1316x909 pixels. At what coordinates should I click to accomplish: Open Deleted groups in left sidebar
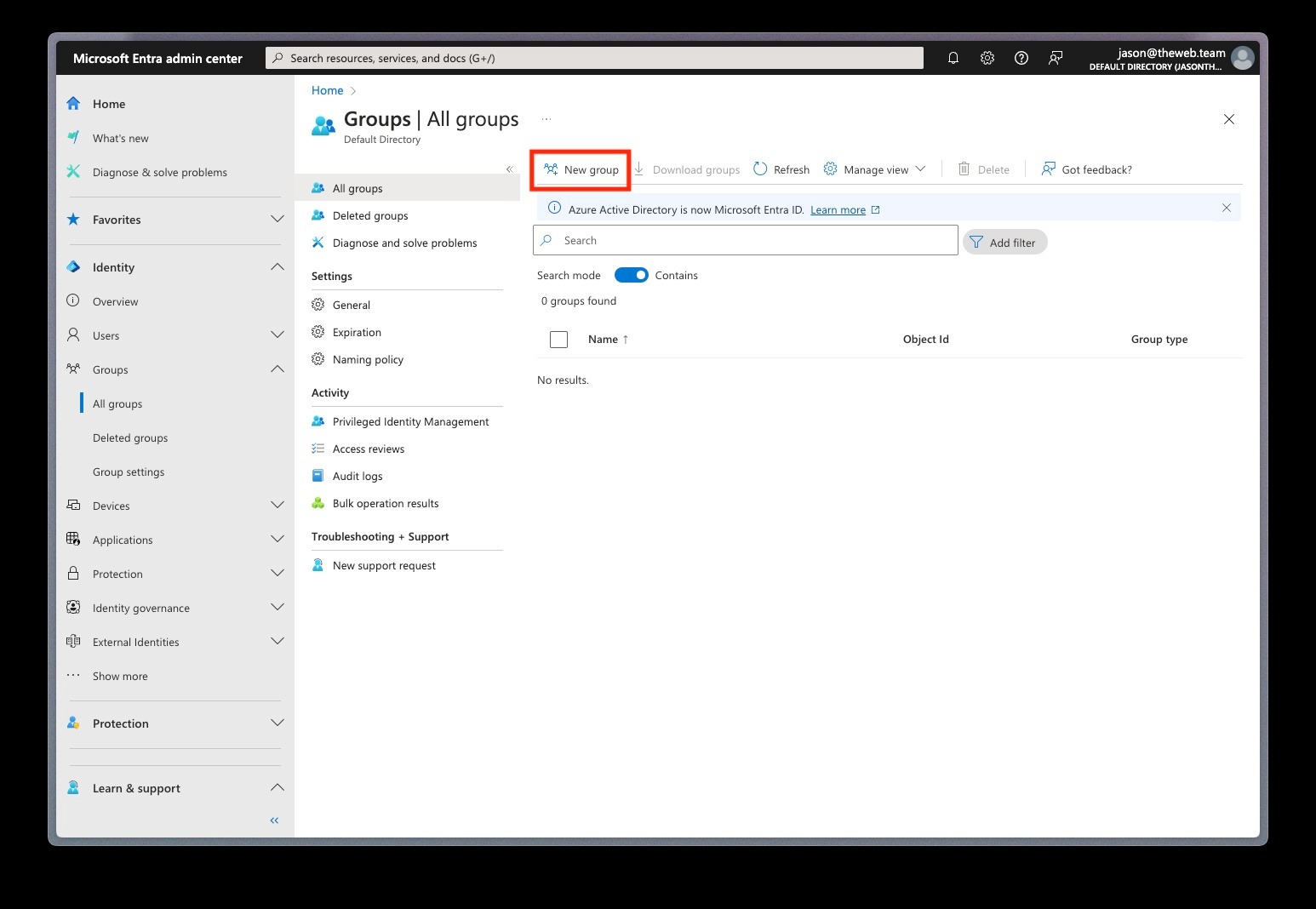[130, 437]
